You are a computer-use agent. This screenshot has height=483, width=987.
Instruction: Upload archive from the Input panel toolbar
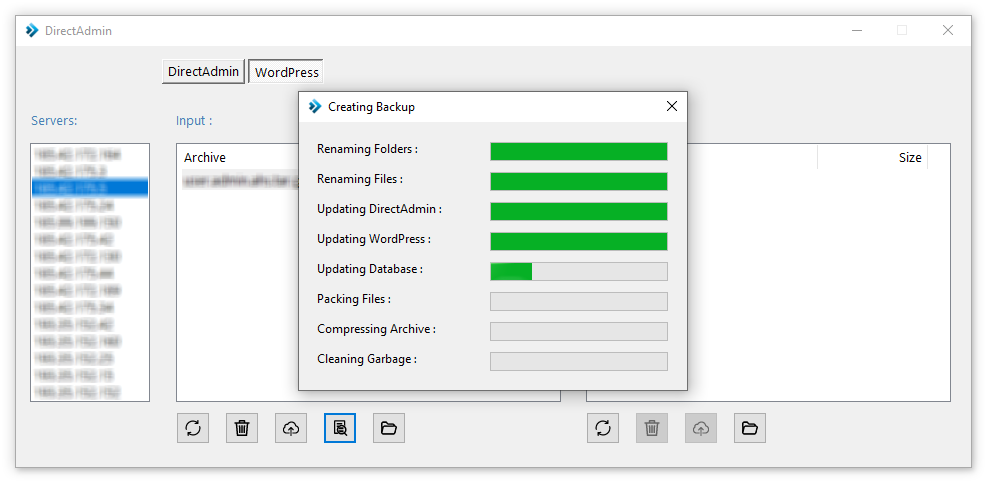click(x=291, y=428)
